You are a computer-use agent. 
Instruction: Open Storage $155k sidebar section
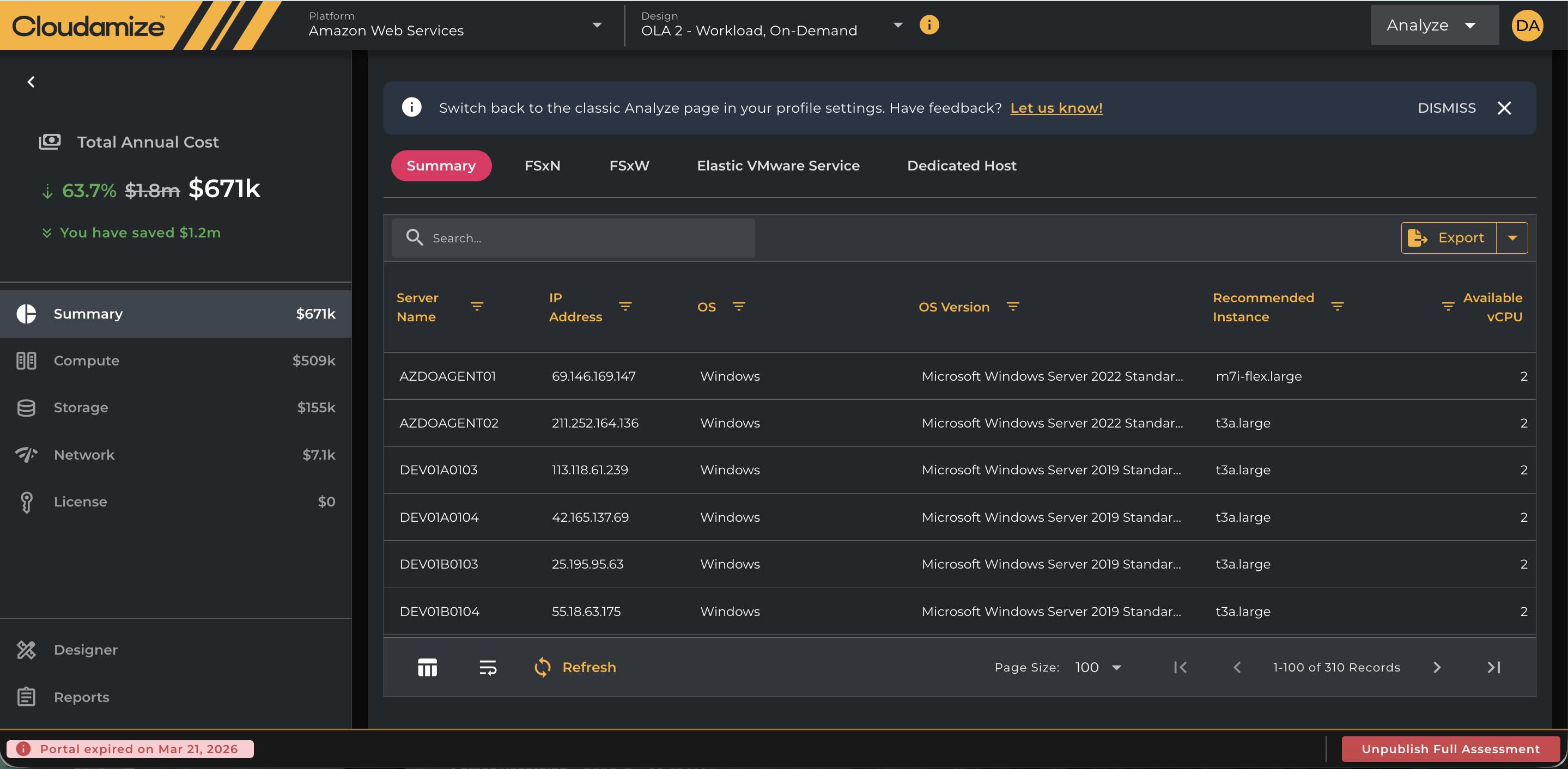point(176,407)
